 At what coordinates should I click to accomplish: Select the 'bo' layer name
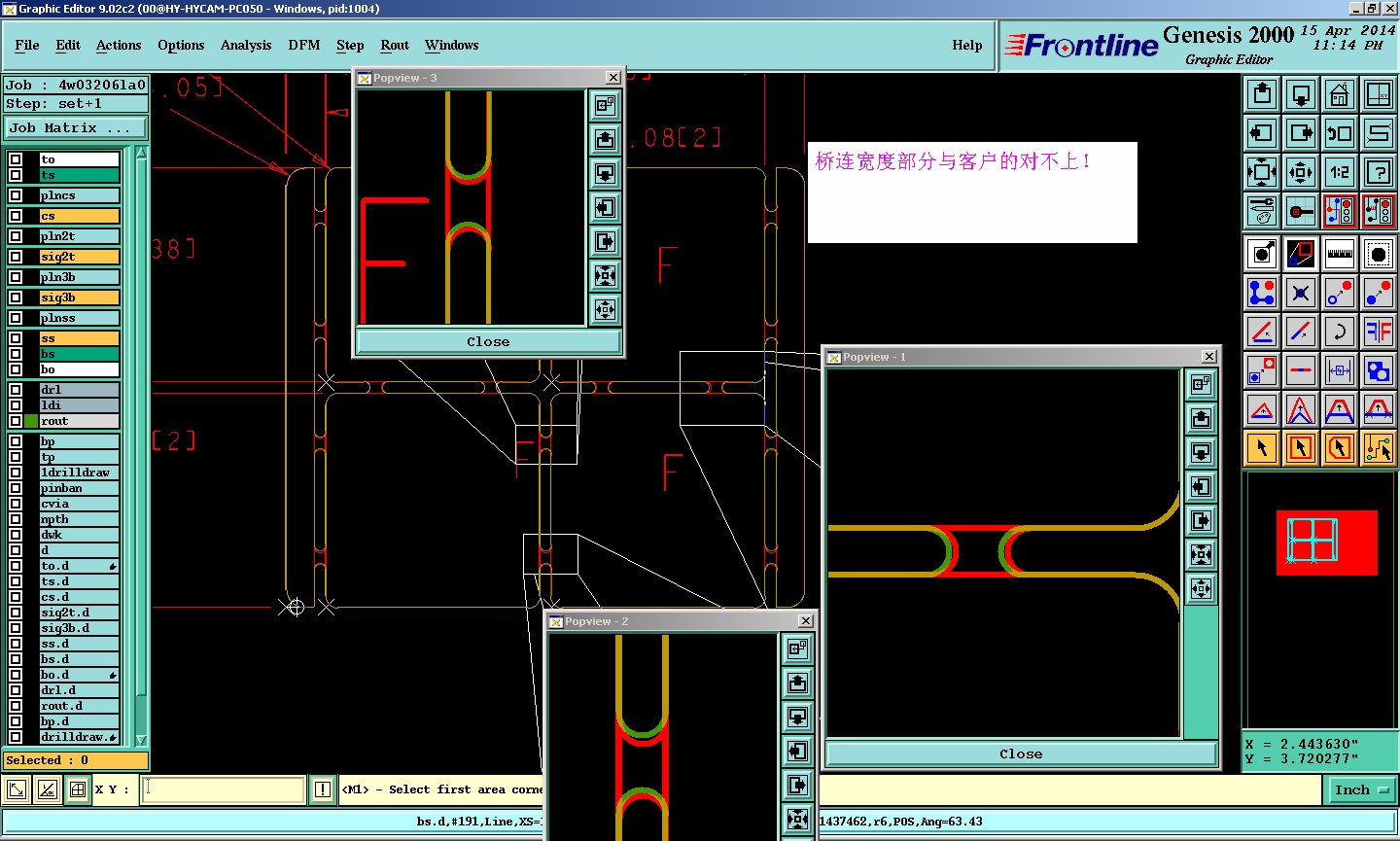80,369
